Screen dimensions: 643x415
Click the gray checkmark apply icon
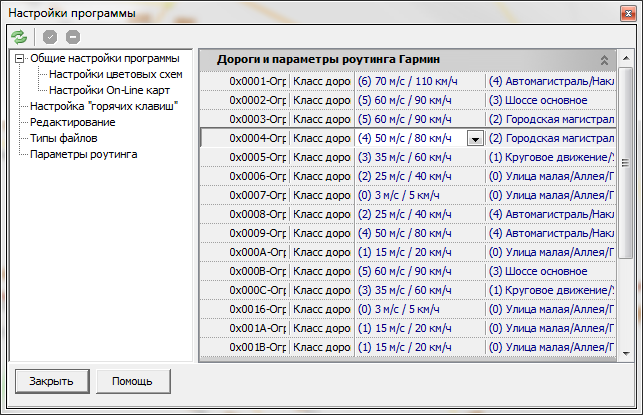[x=51, y=37]
